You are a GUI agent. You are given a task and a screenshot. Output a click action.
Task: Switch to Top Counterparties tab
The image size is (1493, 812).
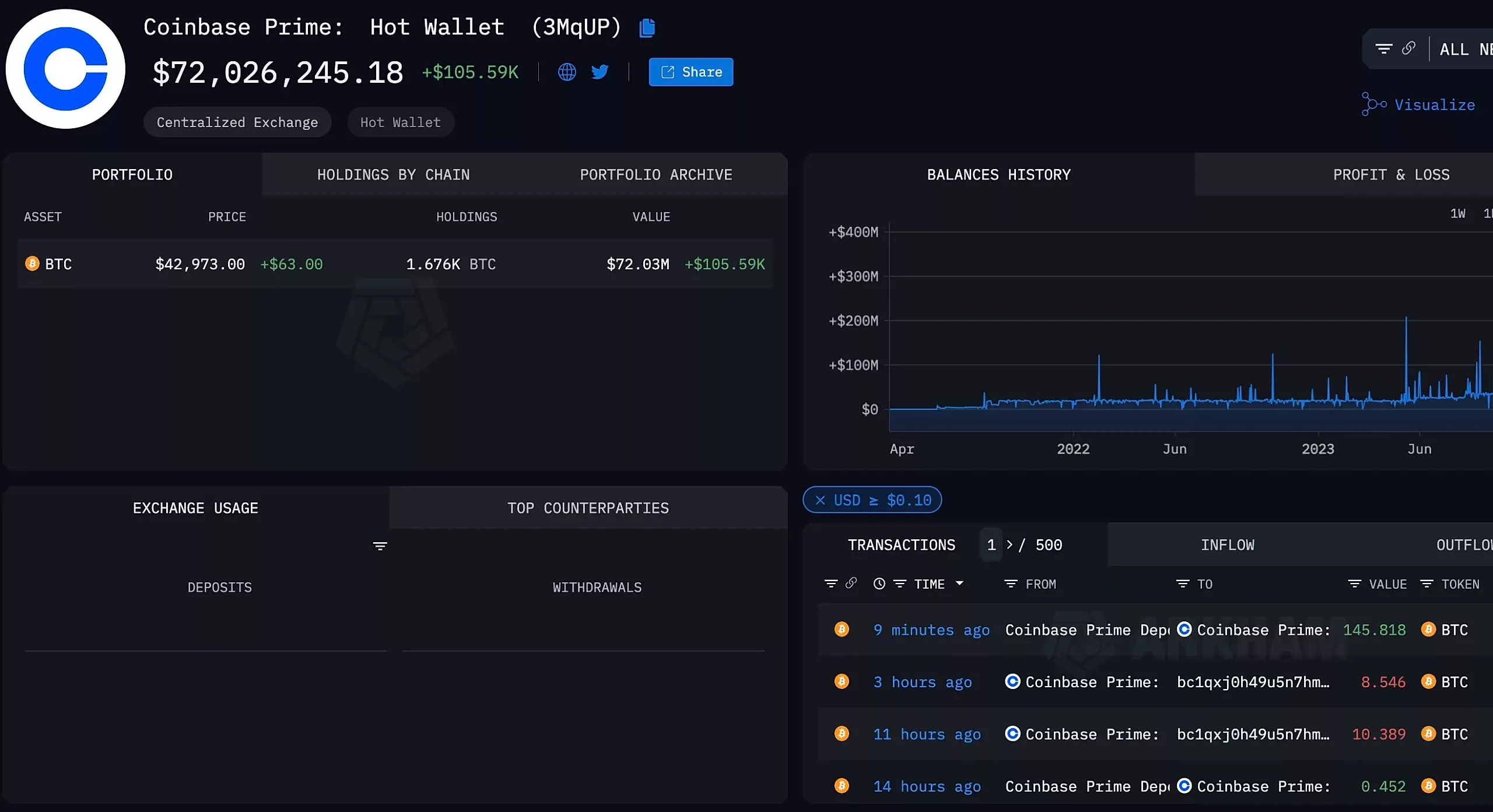588,508
